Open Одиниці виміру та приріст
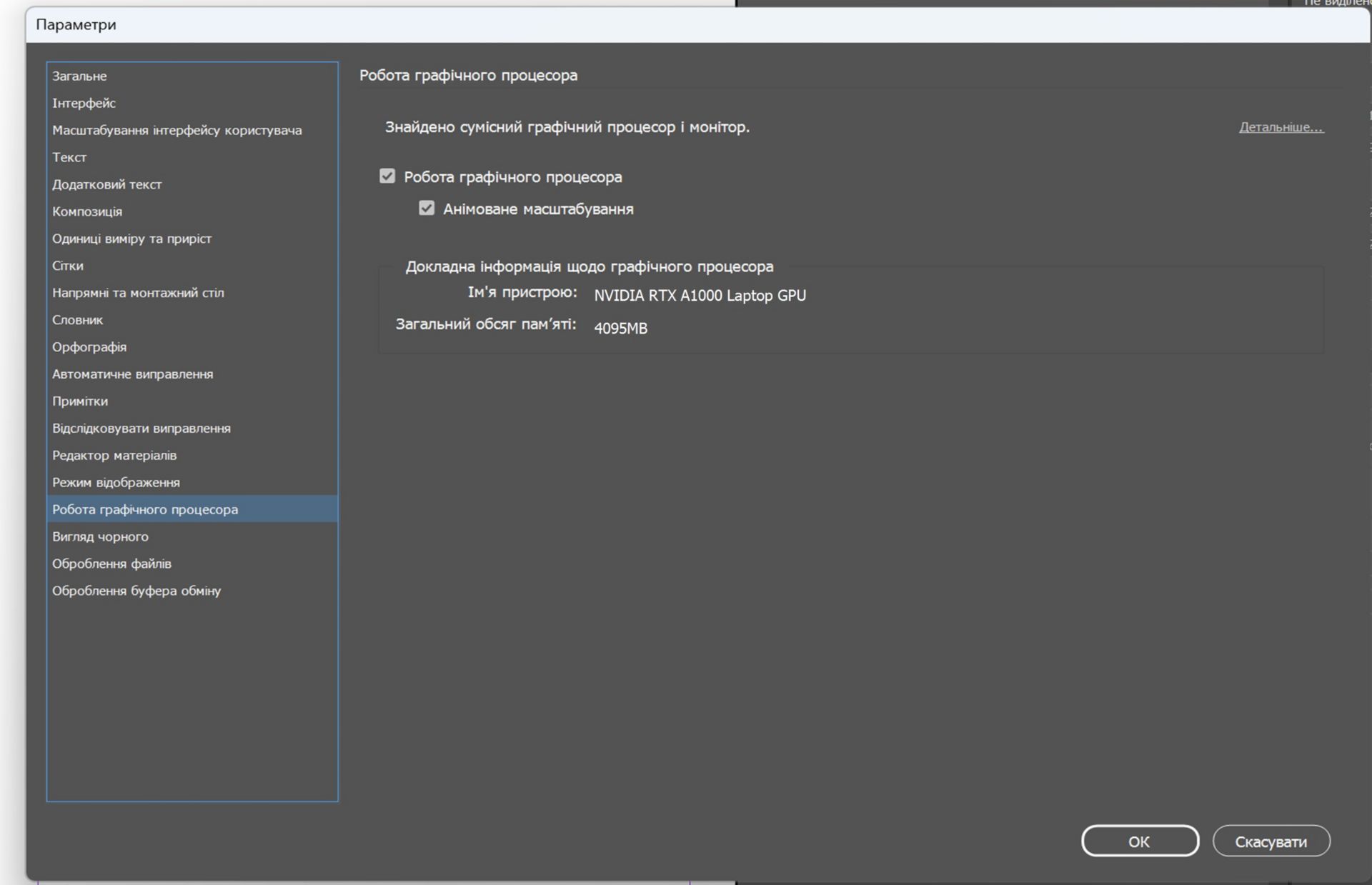The width and height of the screenshot is (1372, 885). [131, 239]
